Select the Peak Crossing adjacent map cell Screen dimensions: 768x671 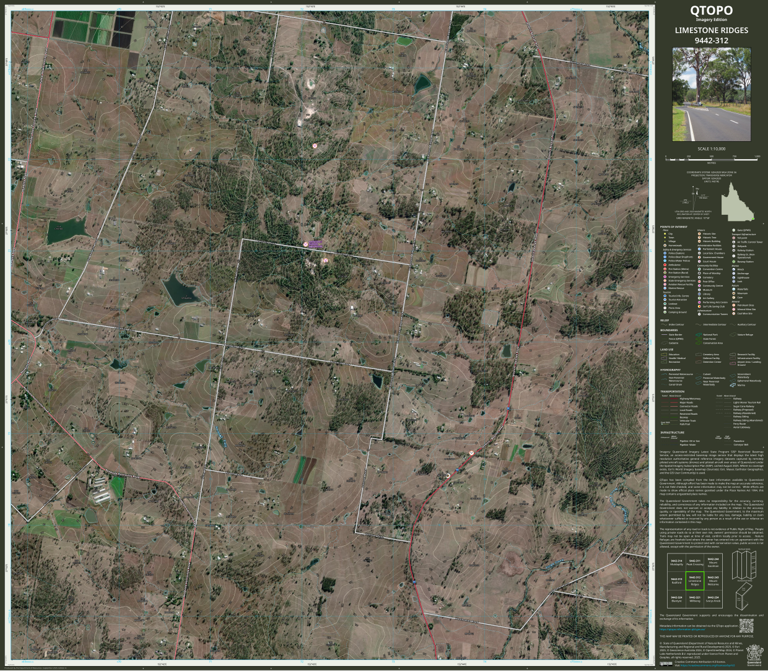click(695, 562)
